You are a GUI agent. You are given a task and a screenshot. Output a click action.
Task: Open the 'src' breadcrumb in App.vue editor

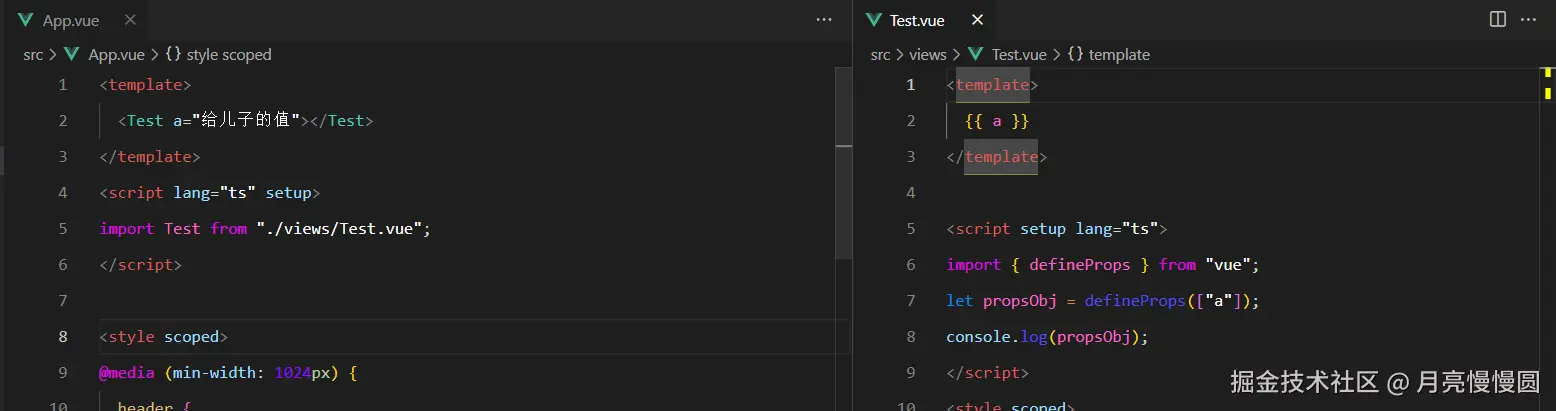pos(33,55)
